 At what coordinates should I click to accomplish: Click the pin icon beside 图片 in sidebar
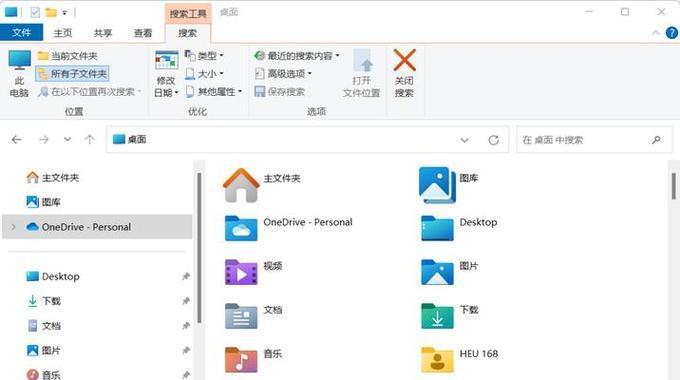pyautogui.click(x=186, y=351)
